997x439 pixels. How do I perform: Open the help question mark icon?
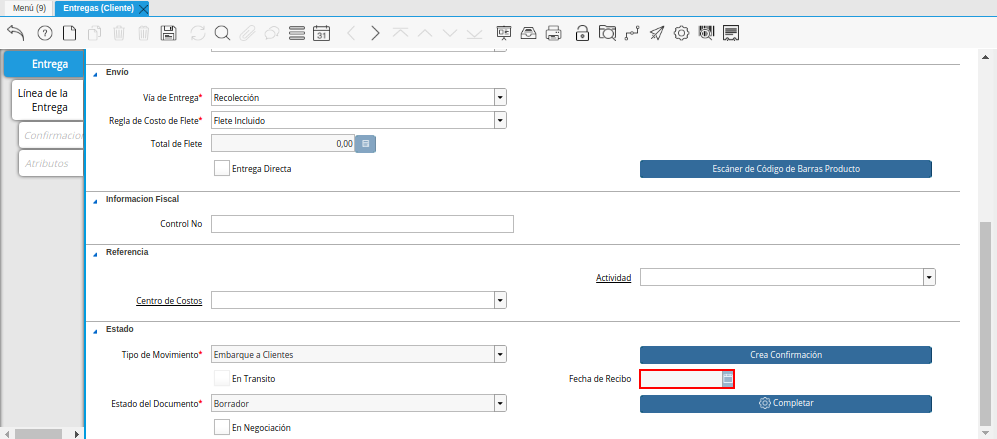[x=44, y=33]
